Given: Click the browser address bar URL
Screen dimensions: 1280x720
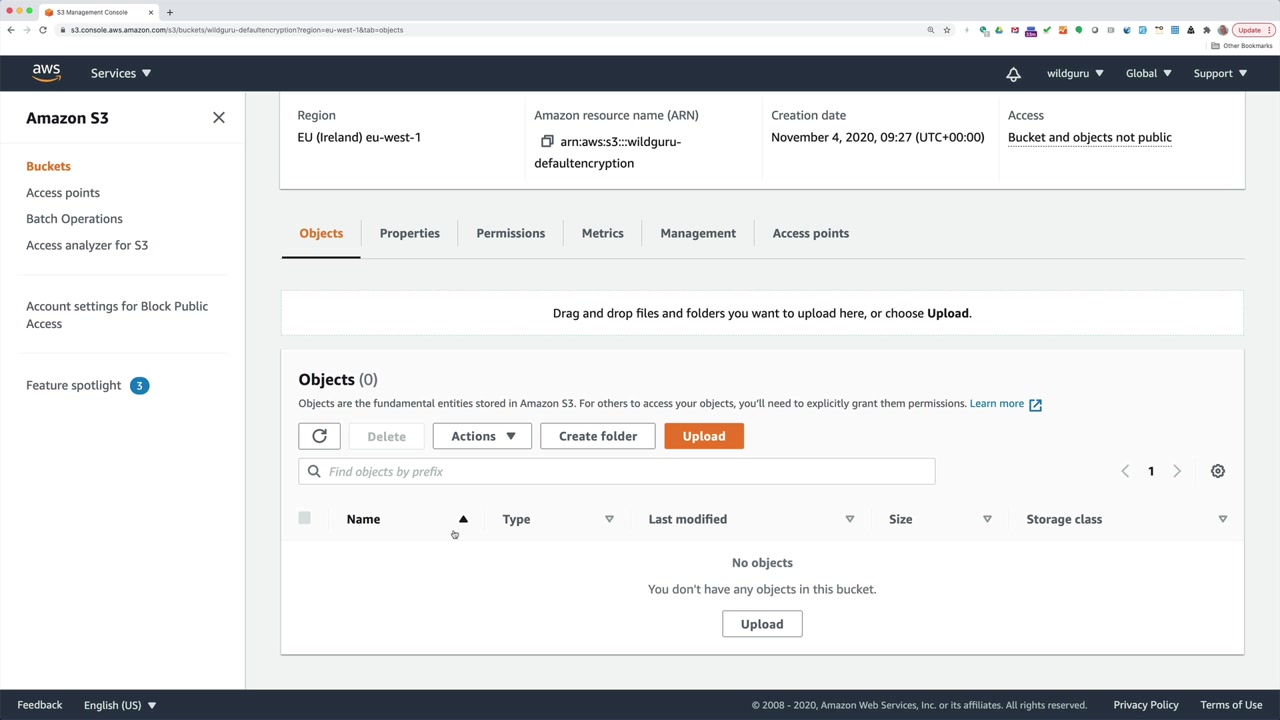Looking at the screenshot, I should click(x=237, y=30).
